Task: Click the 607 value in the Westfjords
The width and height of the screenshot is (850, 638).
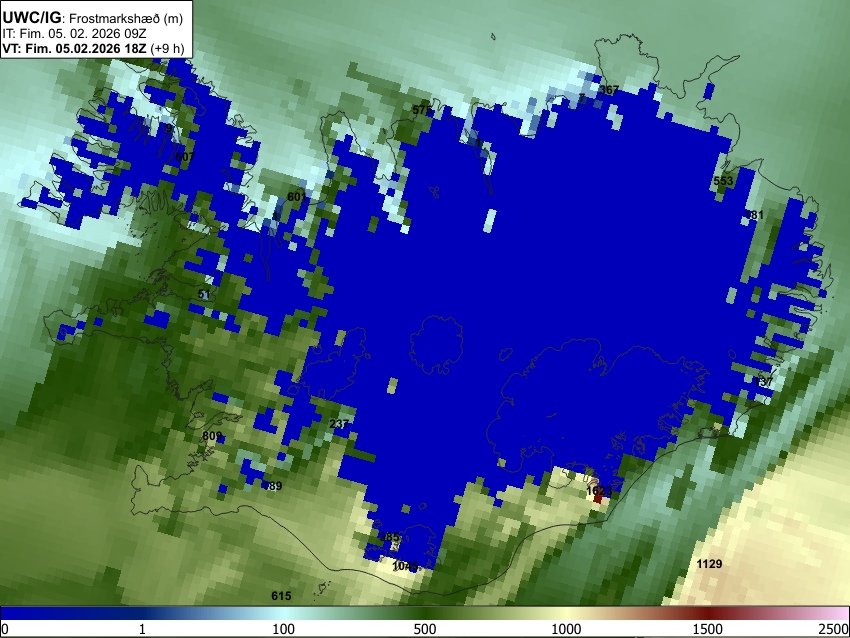Action: point(184,157)
